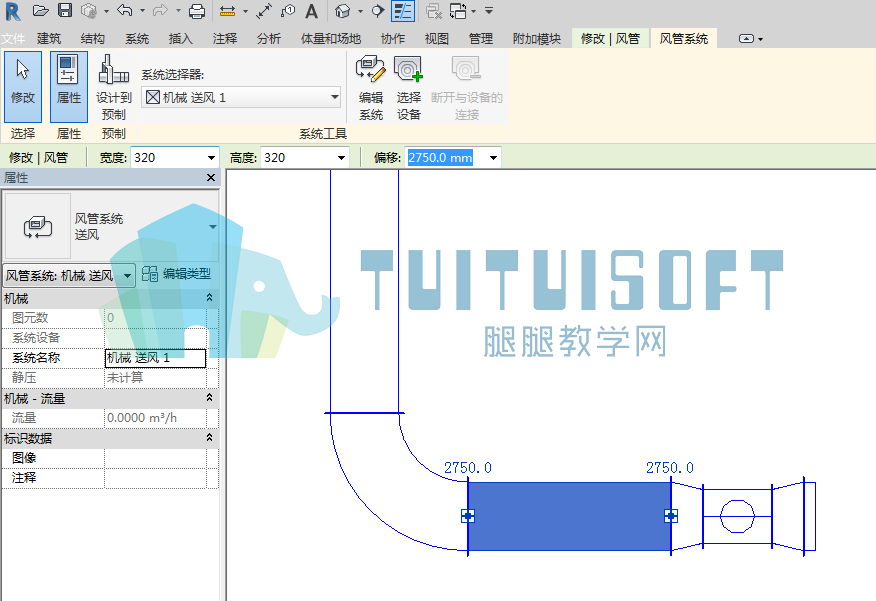Collapse the 标识数据 properties group
Screen dimensions: 876x601
pos(210,437)
